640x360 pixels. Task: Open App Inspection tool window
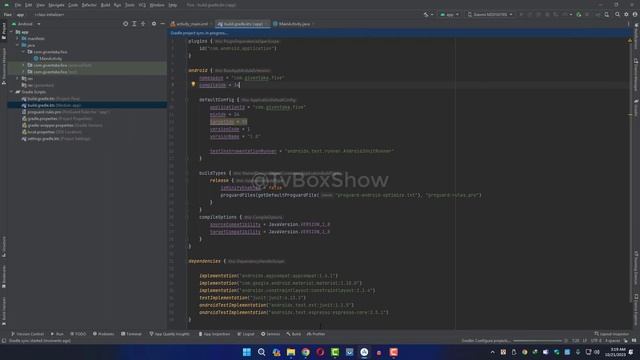point(214,334)
